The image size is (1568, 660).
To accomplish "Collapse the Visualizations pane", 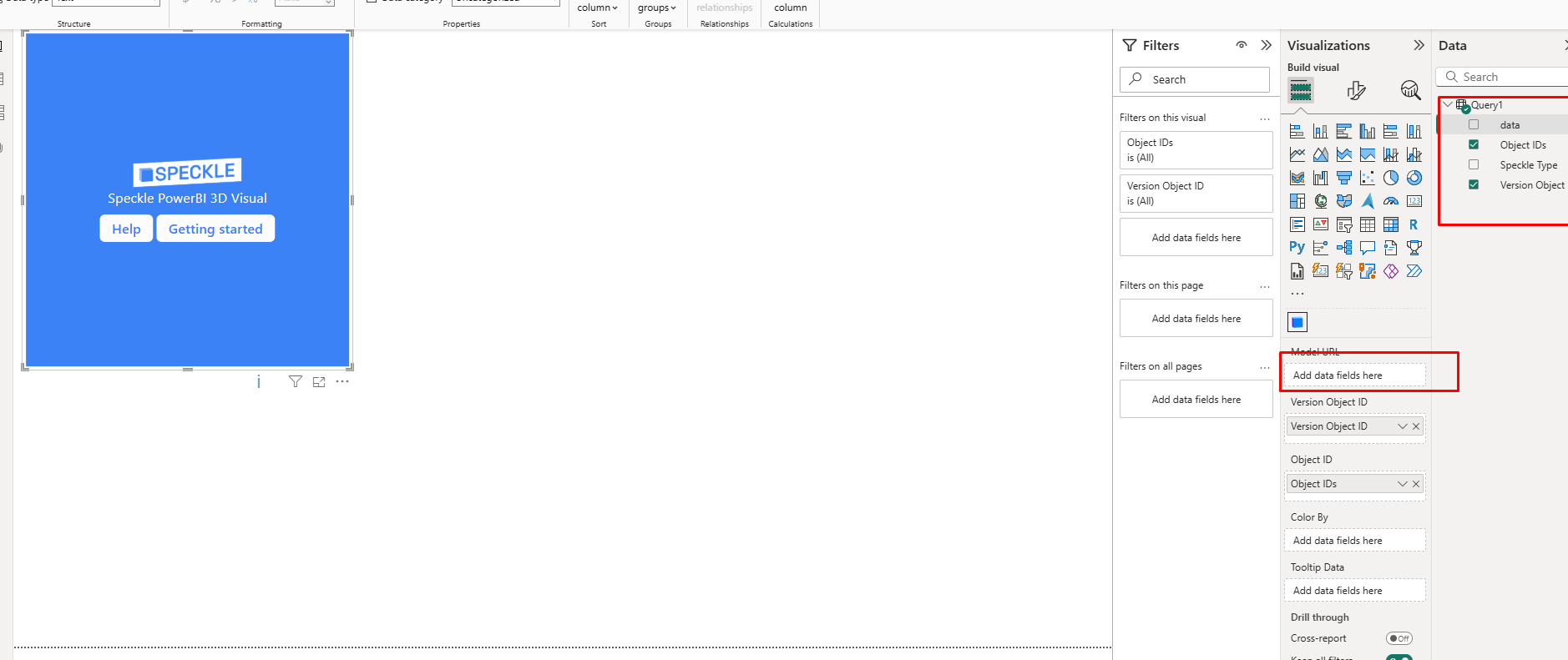I will coord(1419,45).
